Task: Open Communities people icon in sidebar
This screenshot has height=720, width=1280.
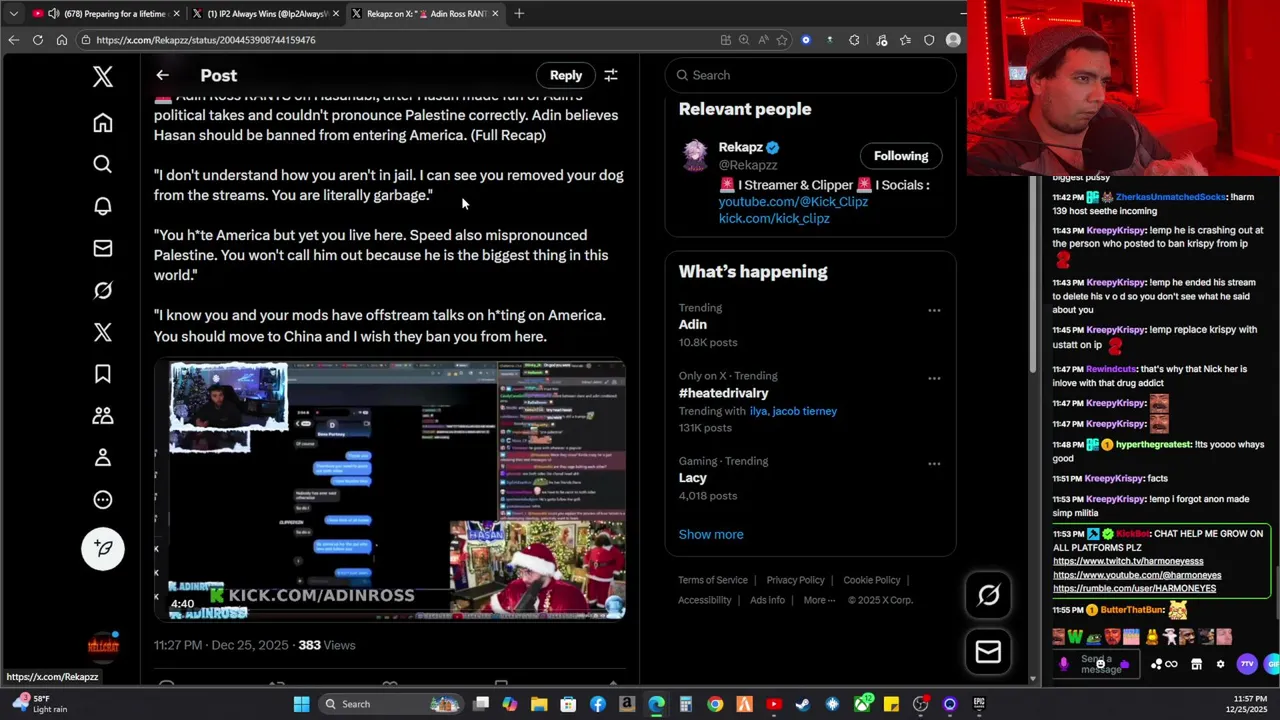Action: point(103,416)
